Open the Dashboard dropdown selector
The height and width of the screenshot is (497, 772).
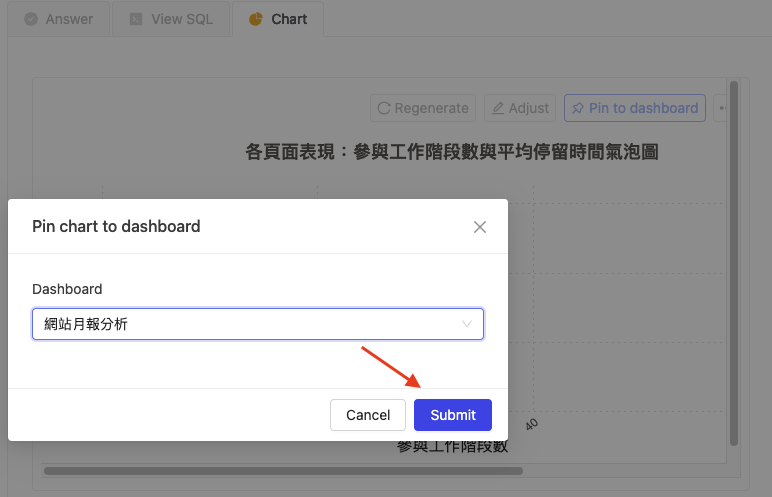pos(258,324)
